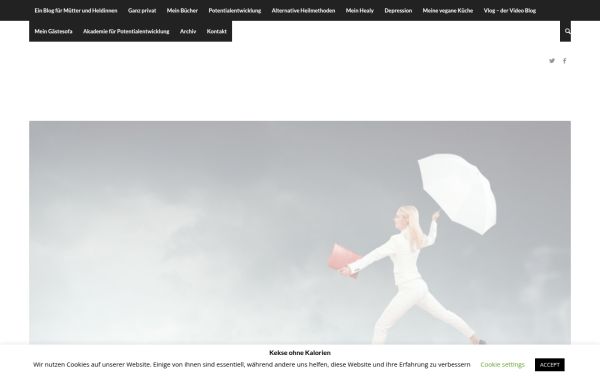600x375 pixels.
Task: Open 'Ein Blog für Mütter und Heldinnen' menu
Action: pos(76,10)
